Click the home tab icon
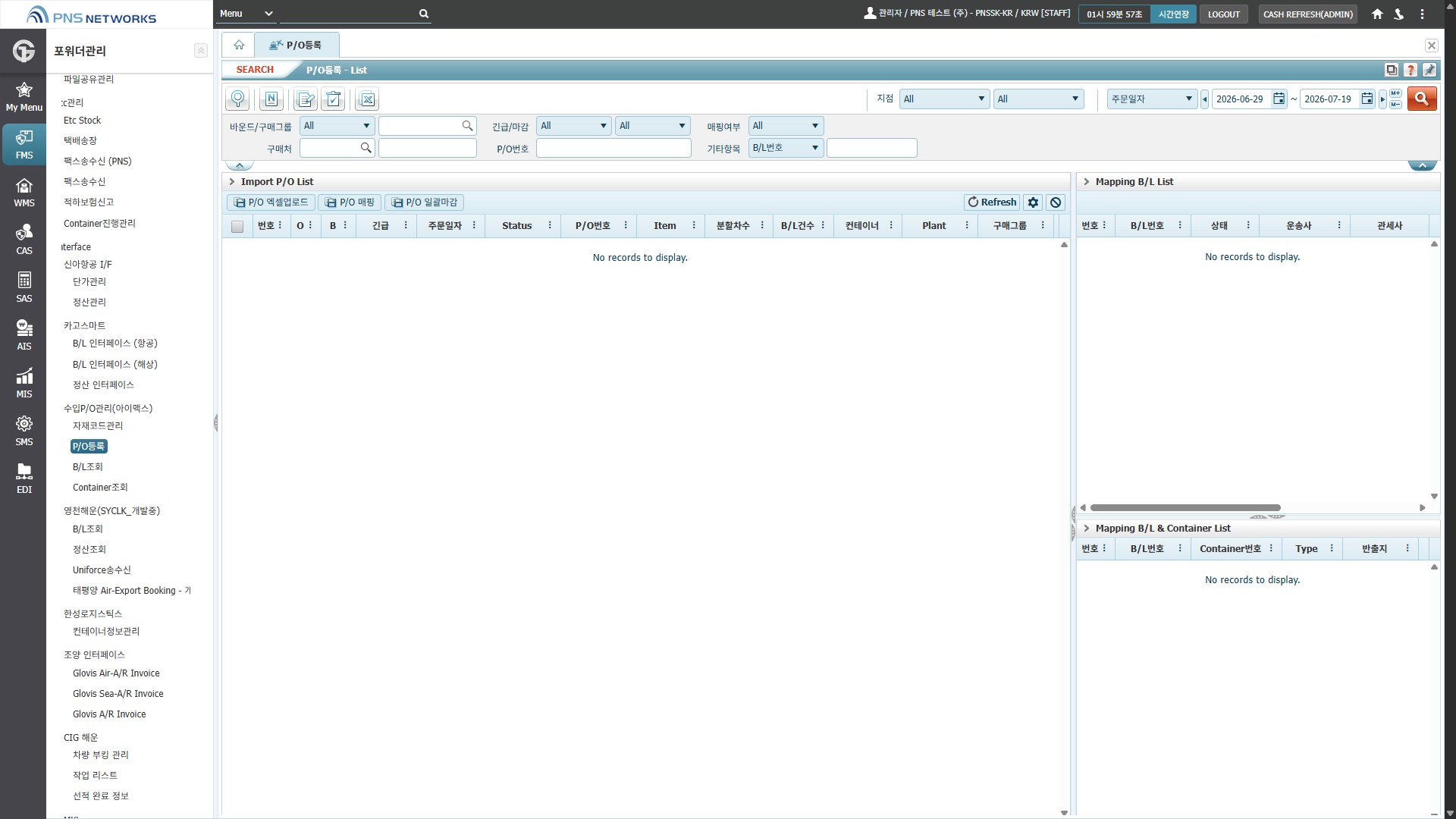The width and height of the screenshot is (1456, 819). 239,45
